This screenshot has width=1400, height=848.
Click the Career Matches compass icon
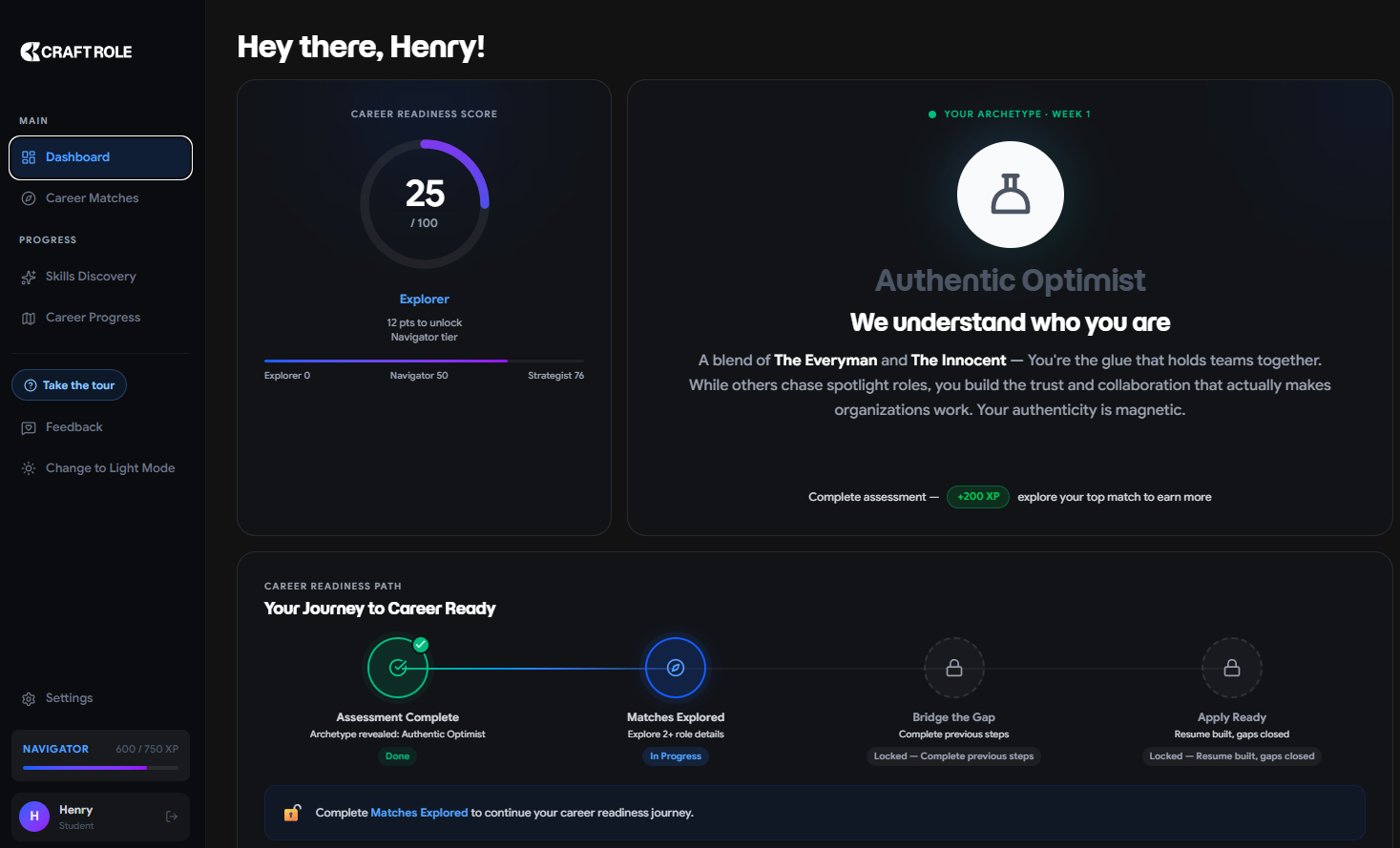click(x=29, y=198)
